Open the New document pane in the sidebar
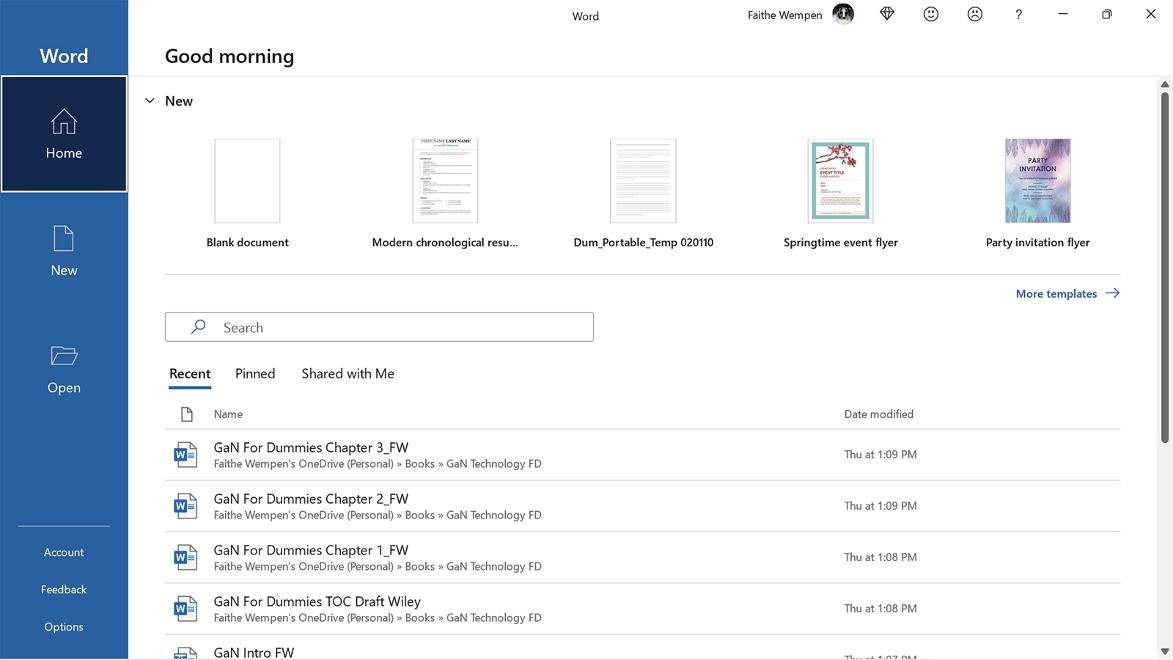 click(64, 251)
